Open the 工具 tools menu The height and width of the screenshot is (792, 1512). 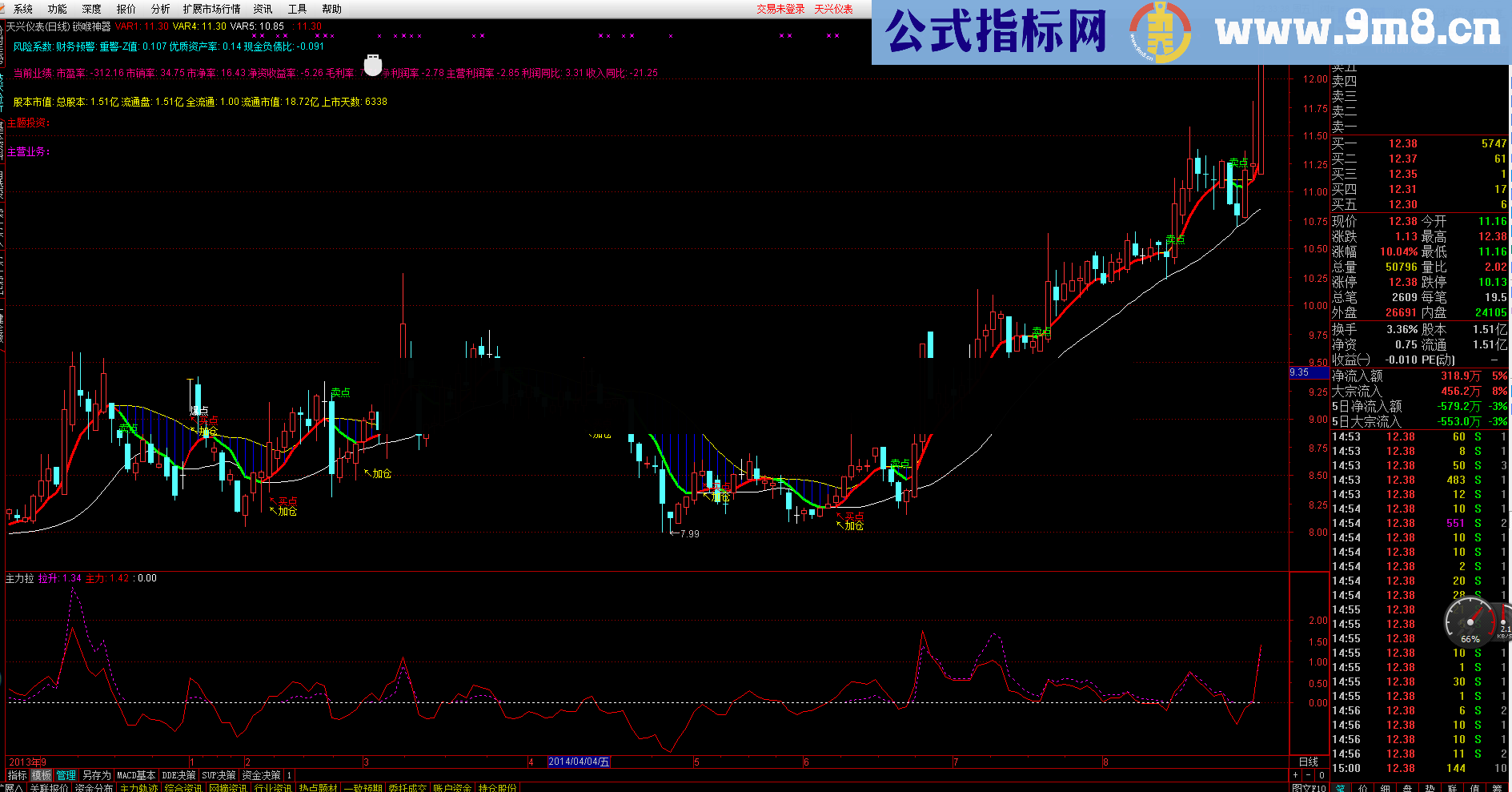click(297, 9)
